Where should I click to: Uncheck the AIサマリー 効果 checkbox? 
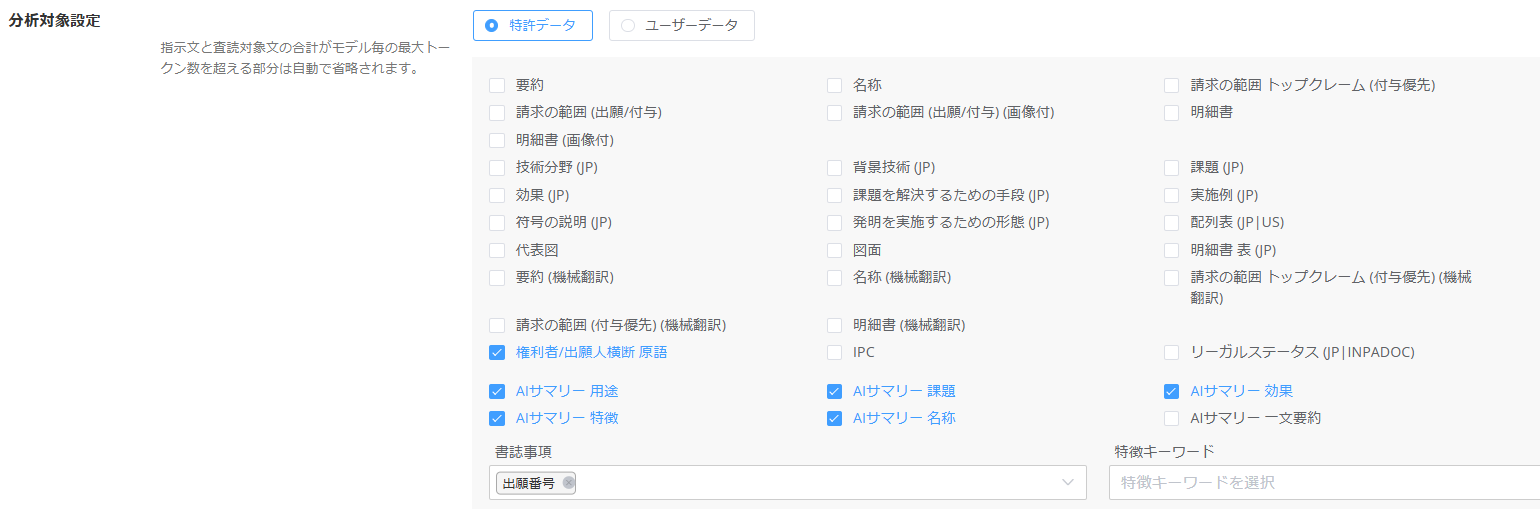1171,391
